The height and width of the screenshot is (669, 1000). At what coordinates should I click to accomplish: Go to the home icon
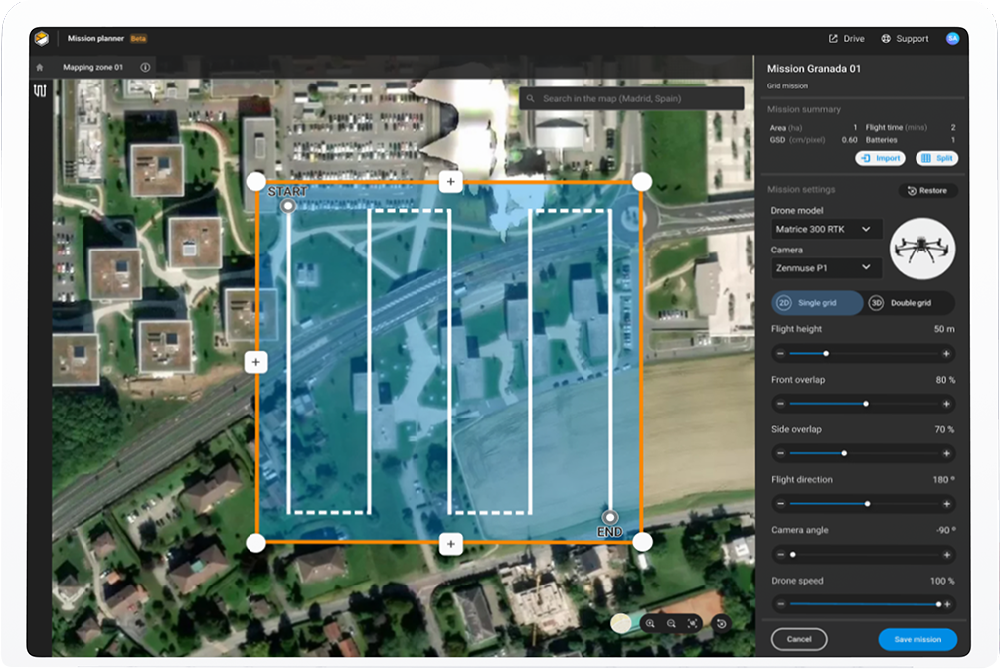[x=40, y=67]
